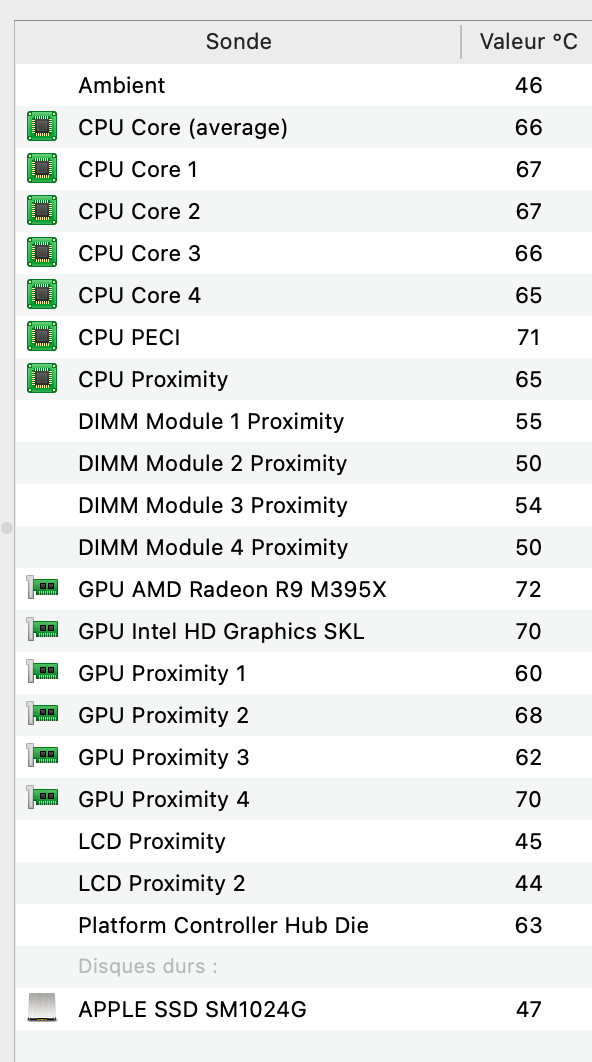Select the APPLE SSD SM1024G drive icon
592x1062 pixels.
click(42, 1008)
